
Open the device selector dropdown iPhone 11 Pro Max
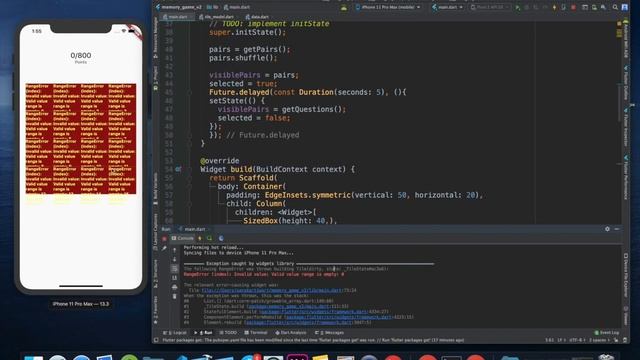tap(388, 7)
